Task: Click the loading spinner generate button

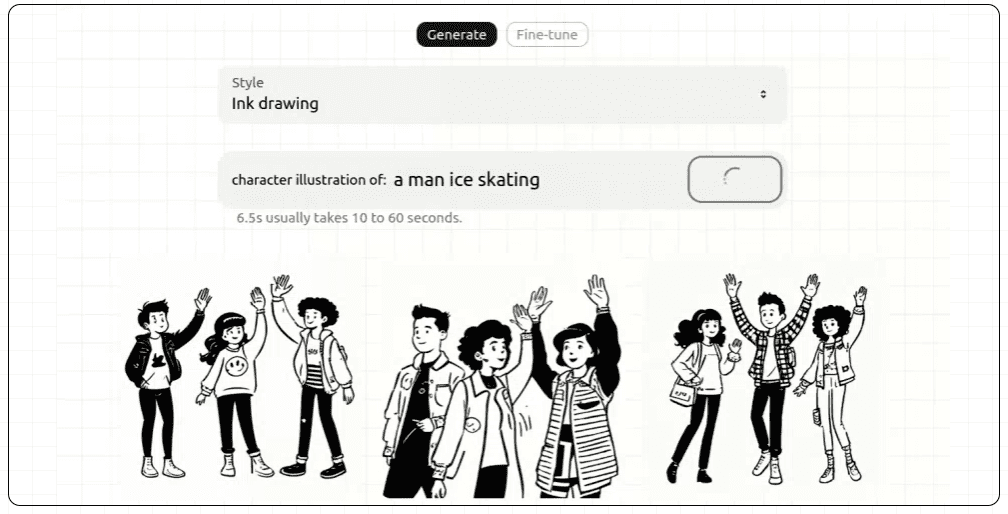Action: (x=734, y=179)
